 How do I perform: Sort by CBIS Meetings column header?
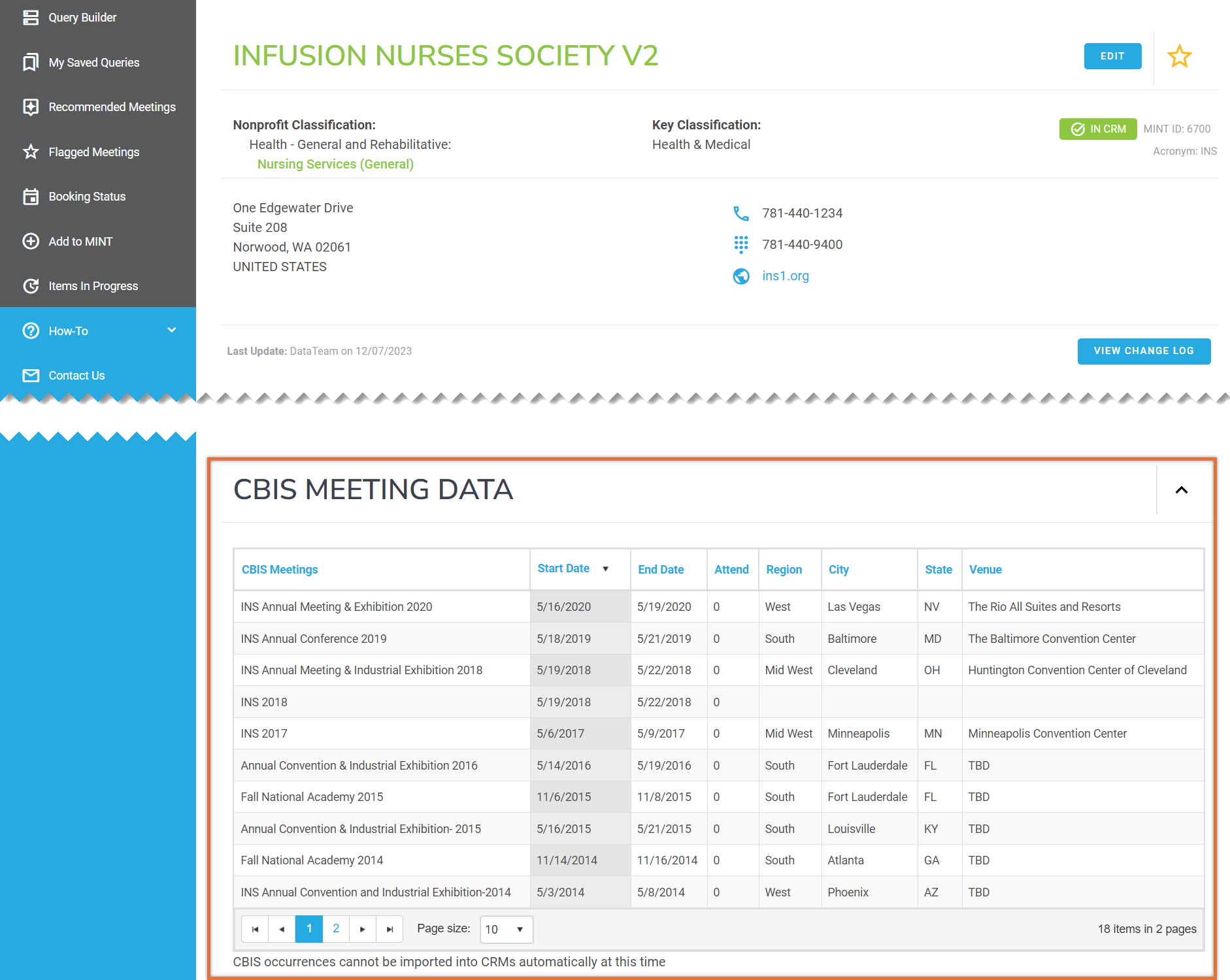(x=280, y=570)
